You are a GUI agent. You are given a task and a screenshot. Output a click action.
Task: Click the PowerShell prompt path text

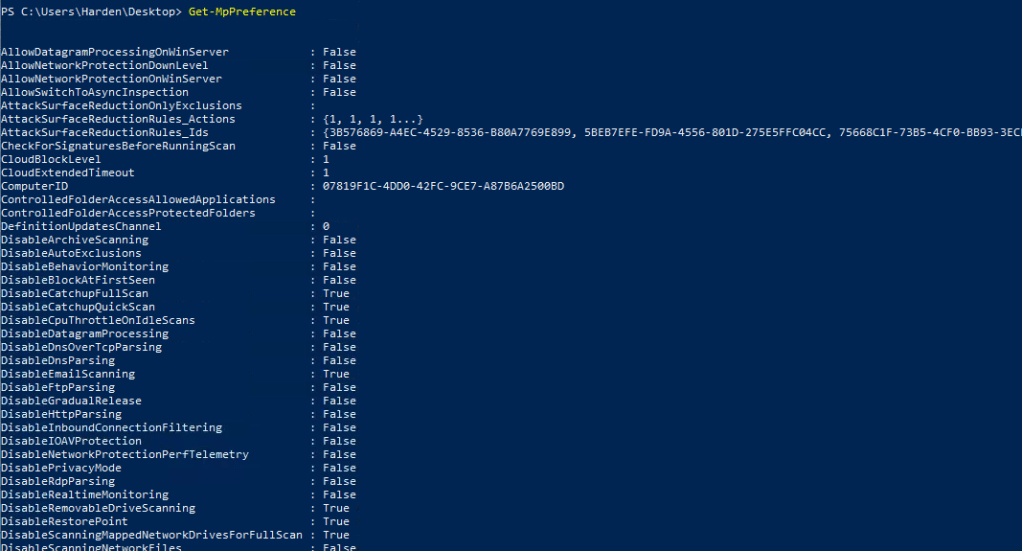click(92, 12)
